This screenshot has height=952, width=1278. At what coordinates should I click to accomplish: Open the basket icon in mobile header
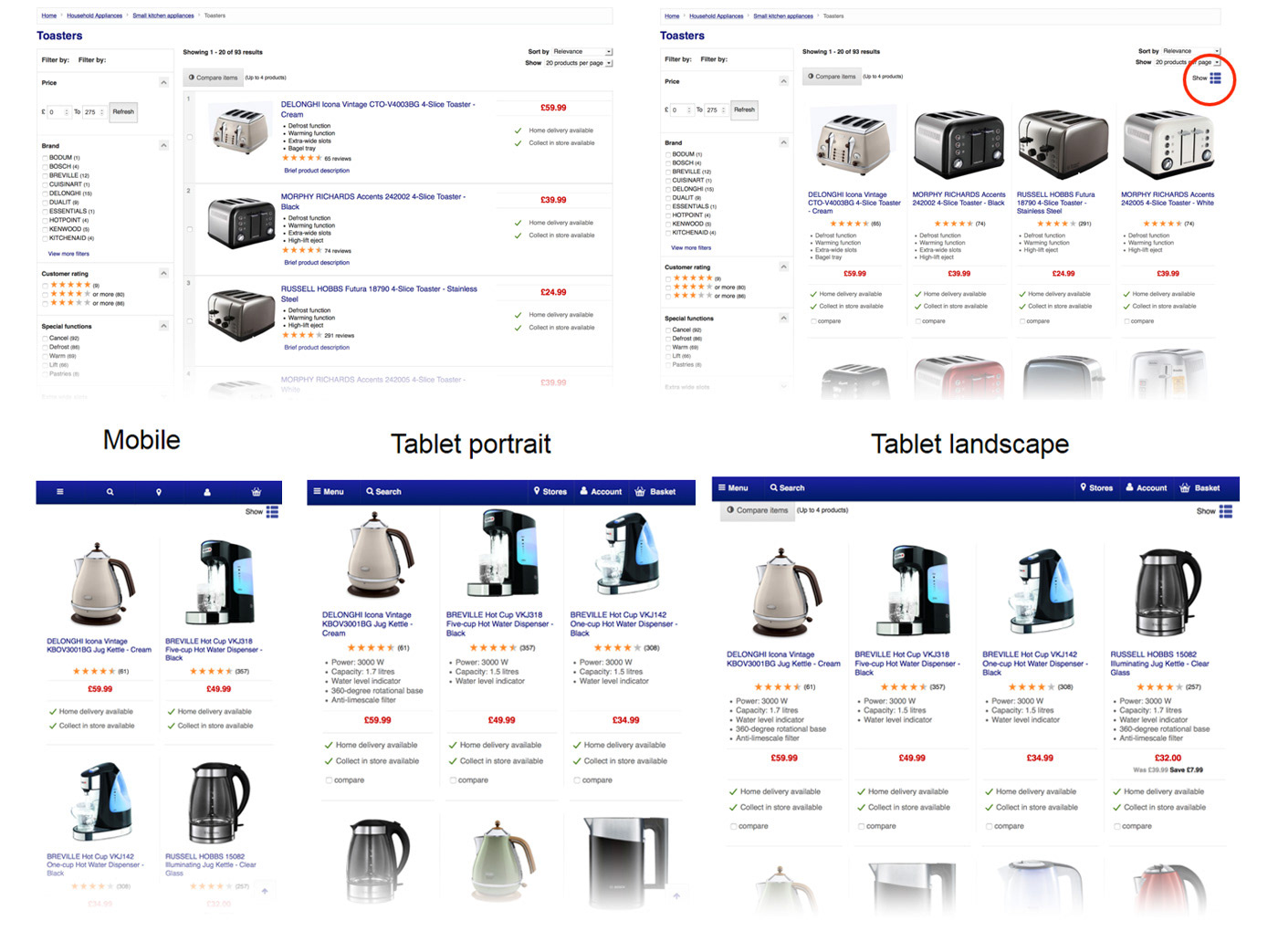[257, 492]
